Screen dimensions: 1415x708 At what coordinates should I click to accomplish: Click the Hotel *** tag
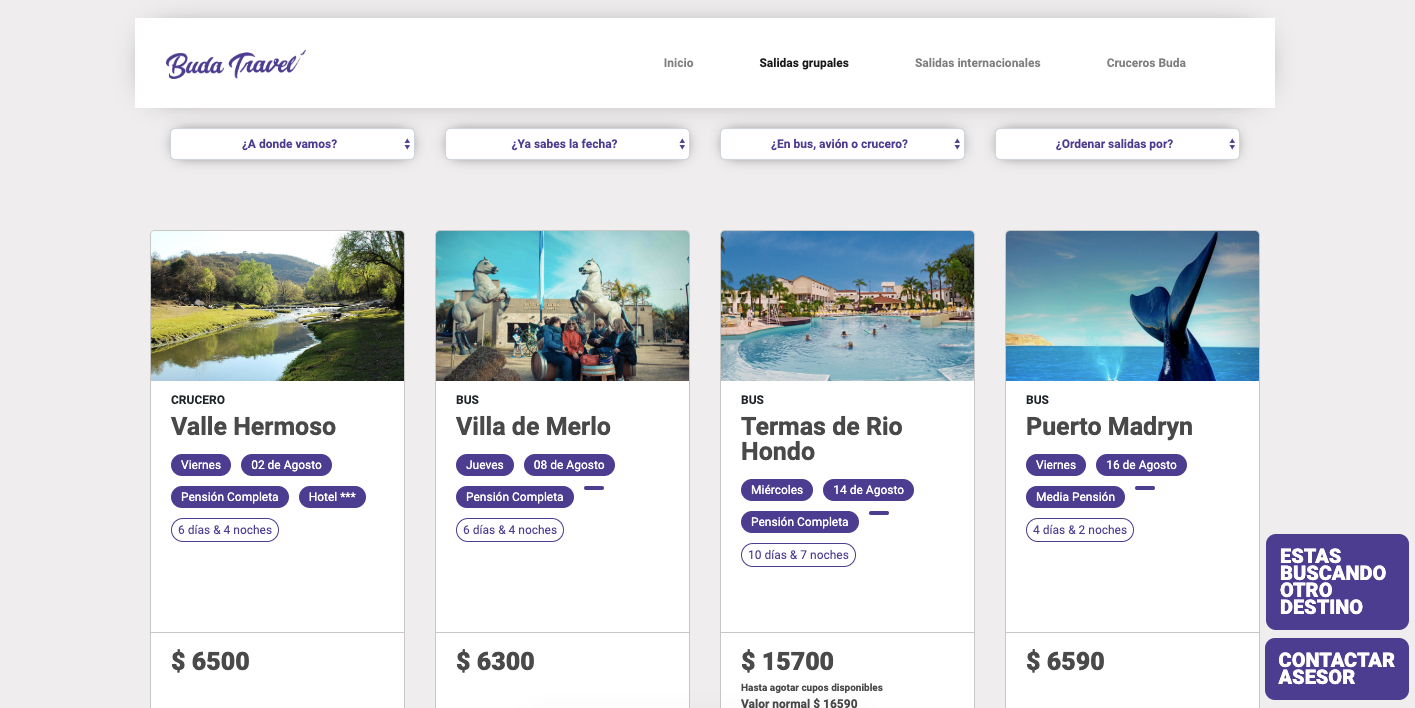(332, 497)
